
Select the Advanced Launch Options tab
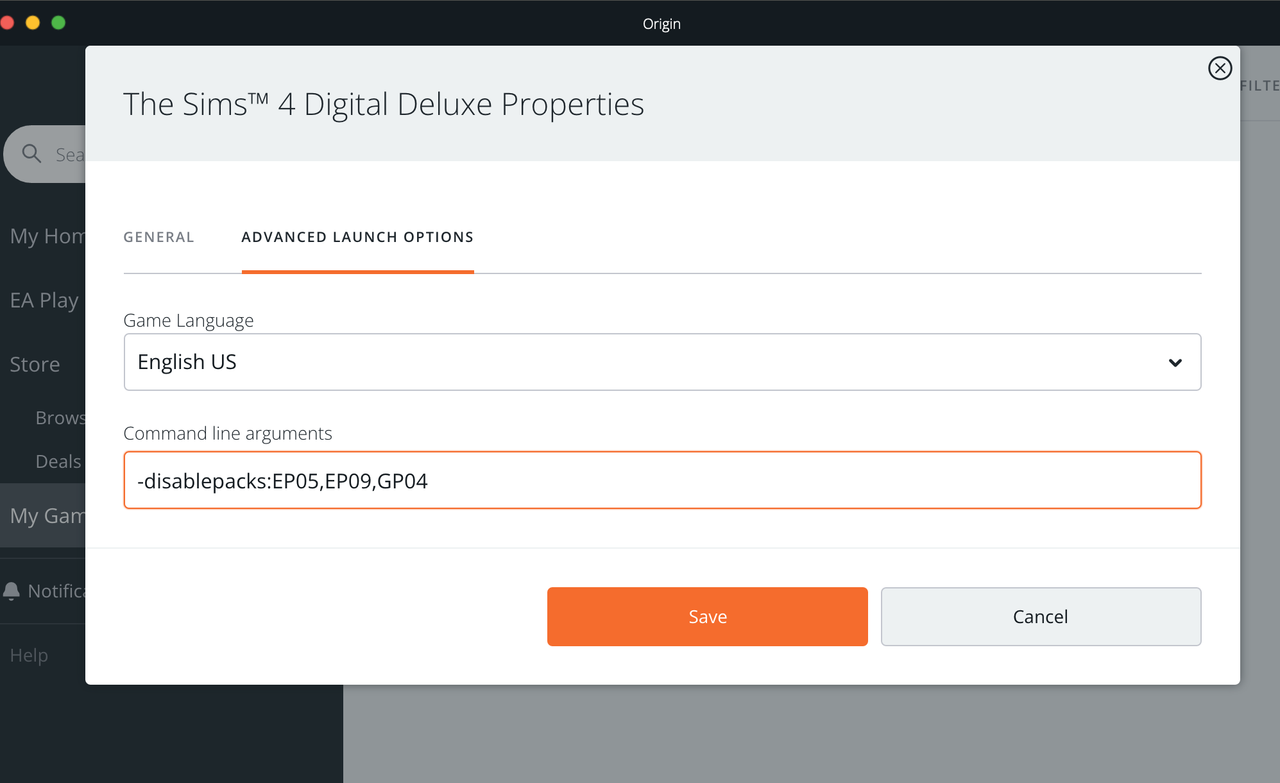coord(358,237)
